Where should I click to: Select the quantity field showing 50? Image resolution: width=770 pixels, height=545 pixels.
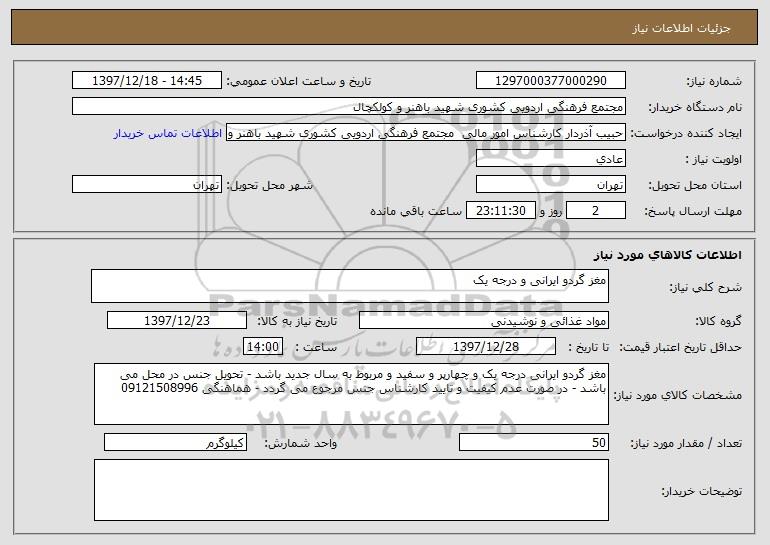coord(534,442)
